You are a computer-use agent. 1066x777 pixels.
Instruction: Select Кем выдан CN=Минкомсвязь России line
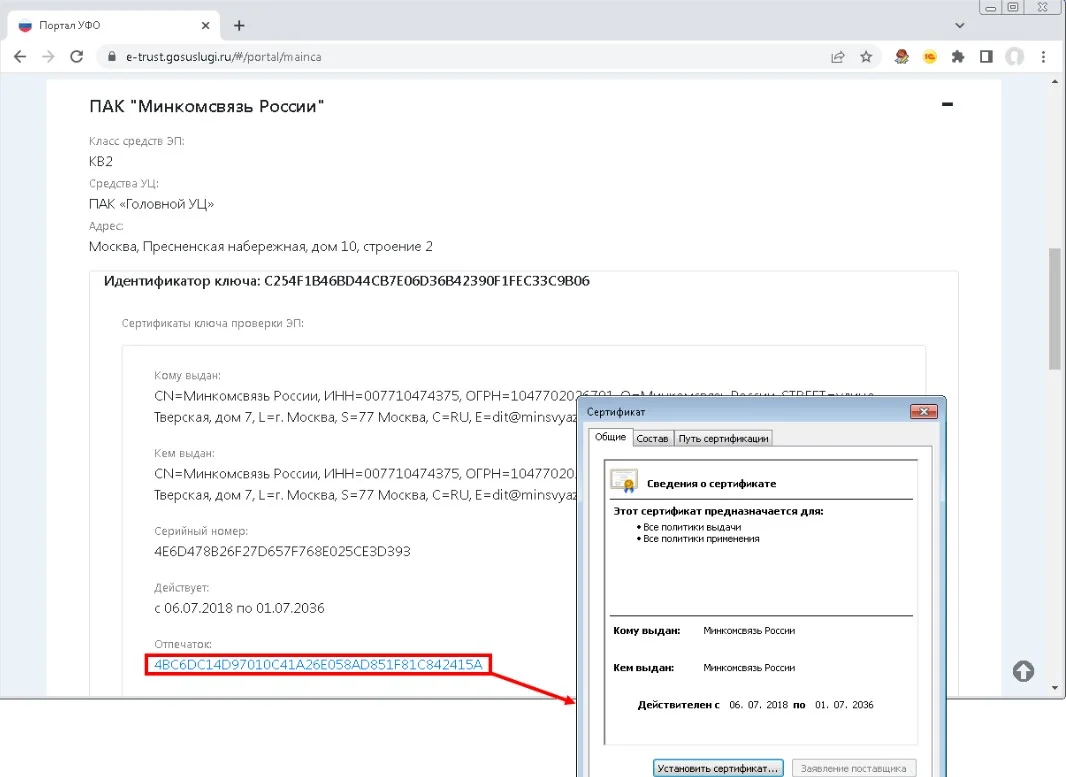point(364,484)
